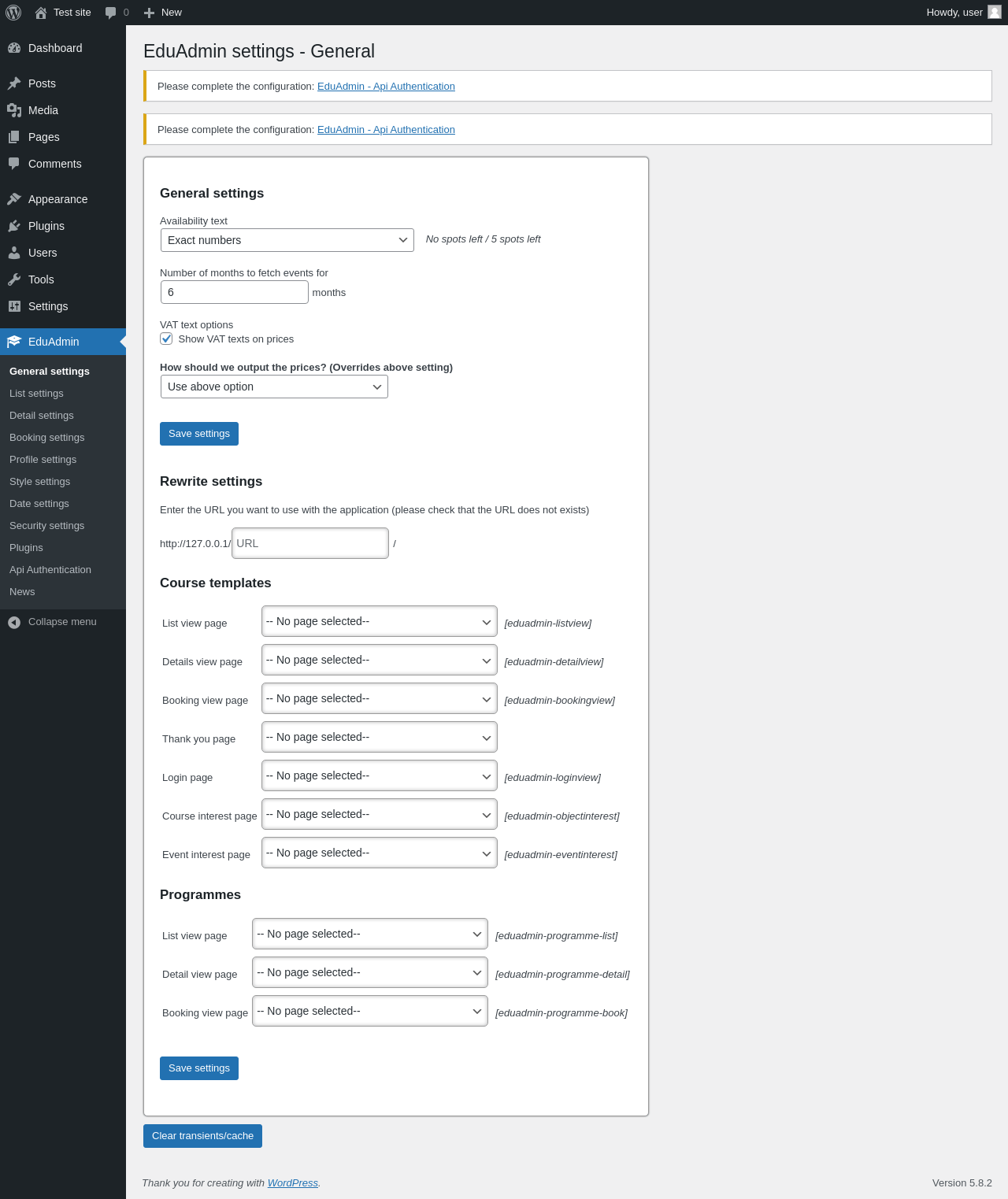
Task: Click the Clear transients/cache button
Action: click(202, 1136)
